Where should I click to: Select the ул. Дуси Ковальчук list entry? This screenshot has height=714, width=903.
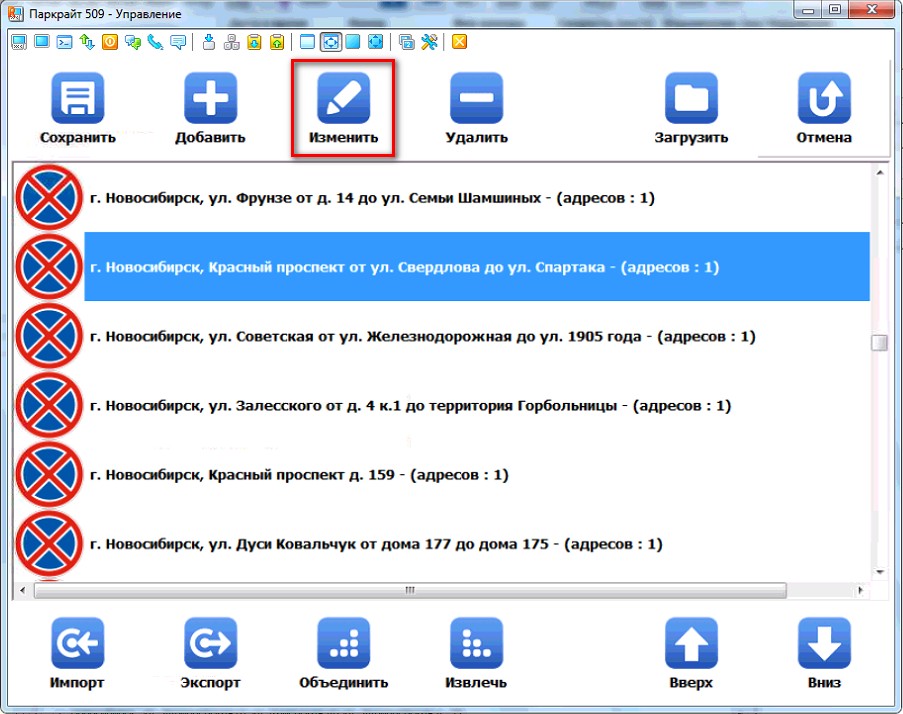click(375, 545)
